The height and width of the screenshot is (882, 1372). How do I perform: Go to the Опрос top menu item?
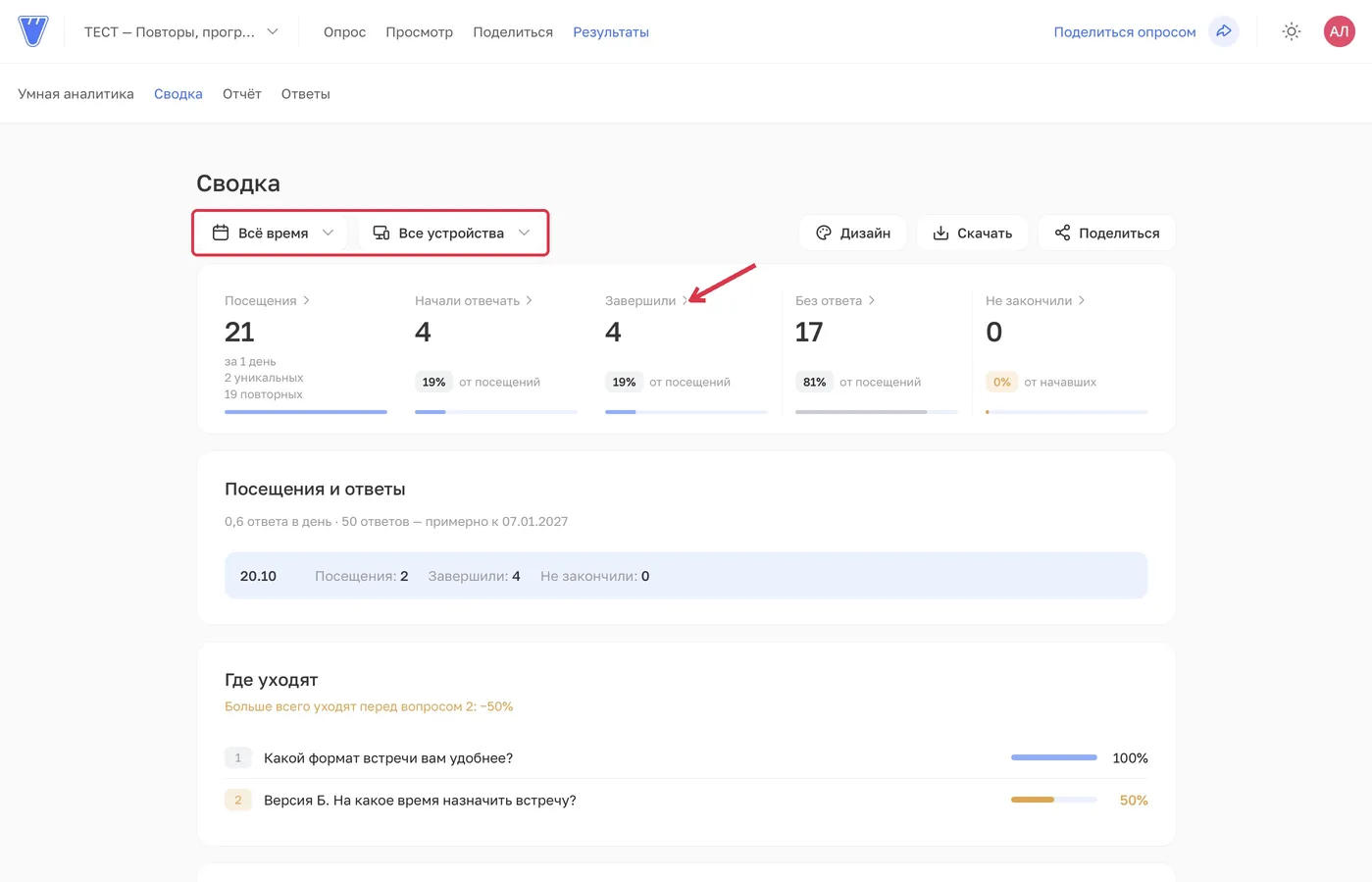point(344,32)
